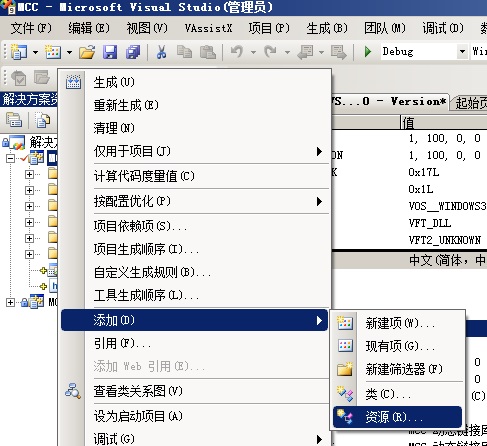Click the 查看类关系图 class diagram icon
Viewport: 487px width, 446px height.
click(73, 391)
